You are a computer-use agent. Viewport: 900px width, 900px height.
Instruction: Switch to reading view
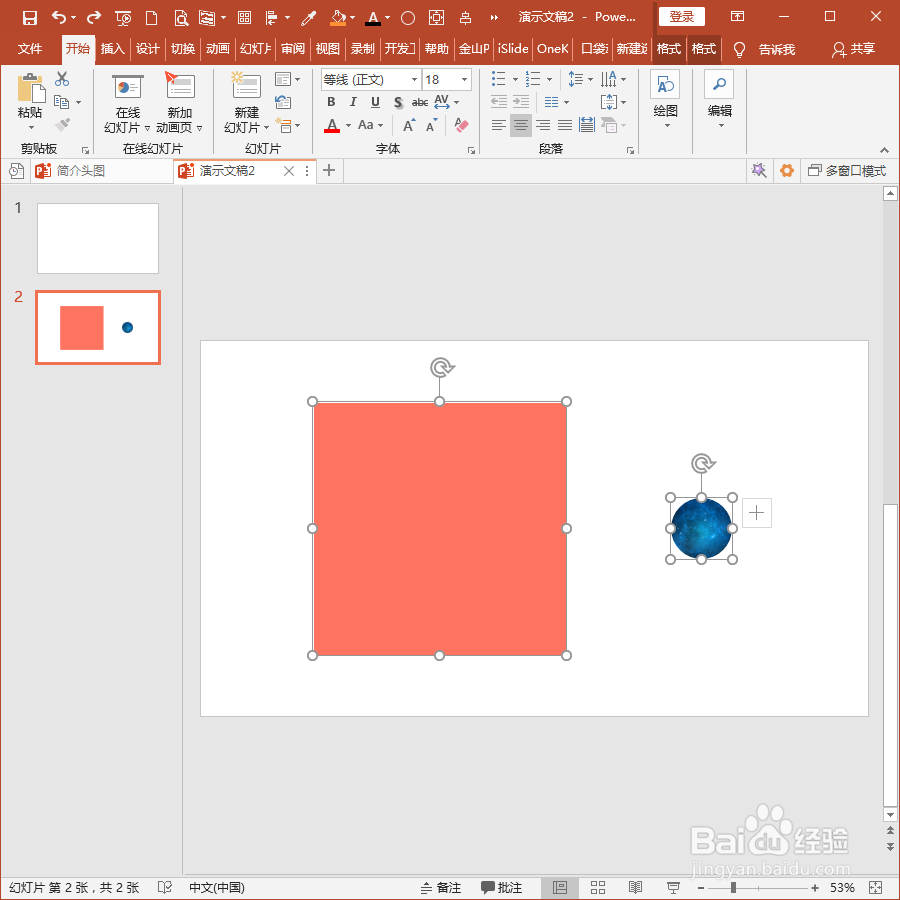coord(635,887)
